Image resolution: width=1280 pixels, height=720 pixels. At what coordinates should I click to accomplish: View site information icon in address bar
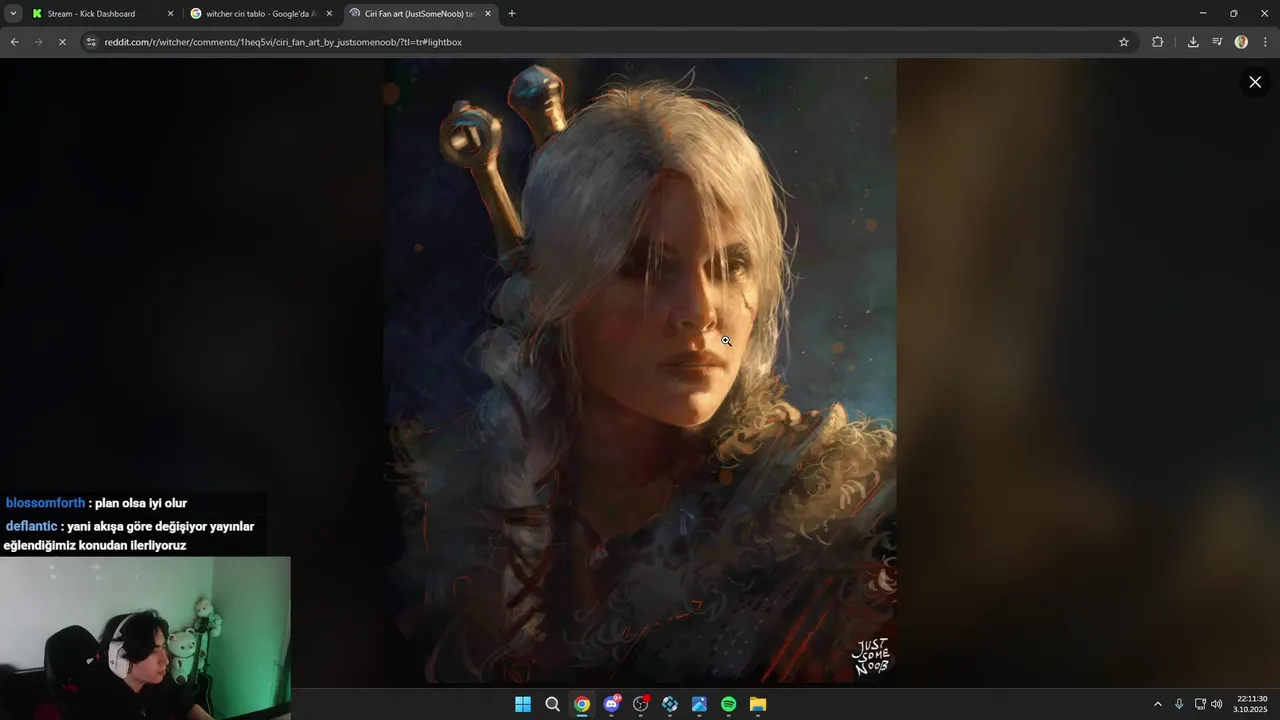click(91, 42)
